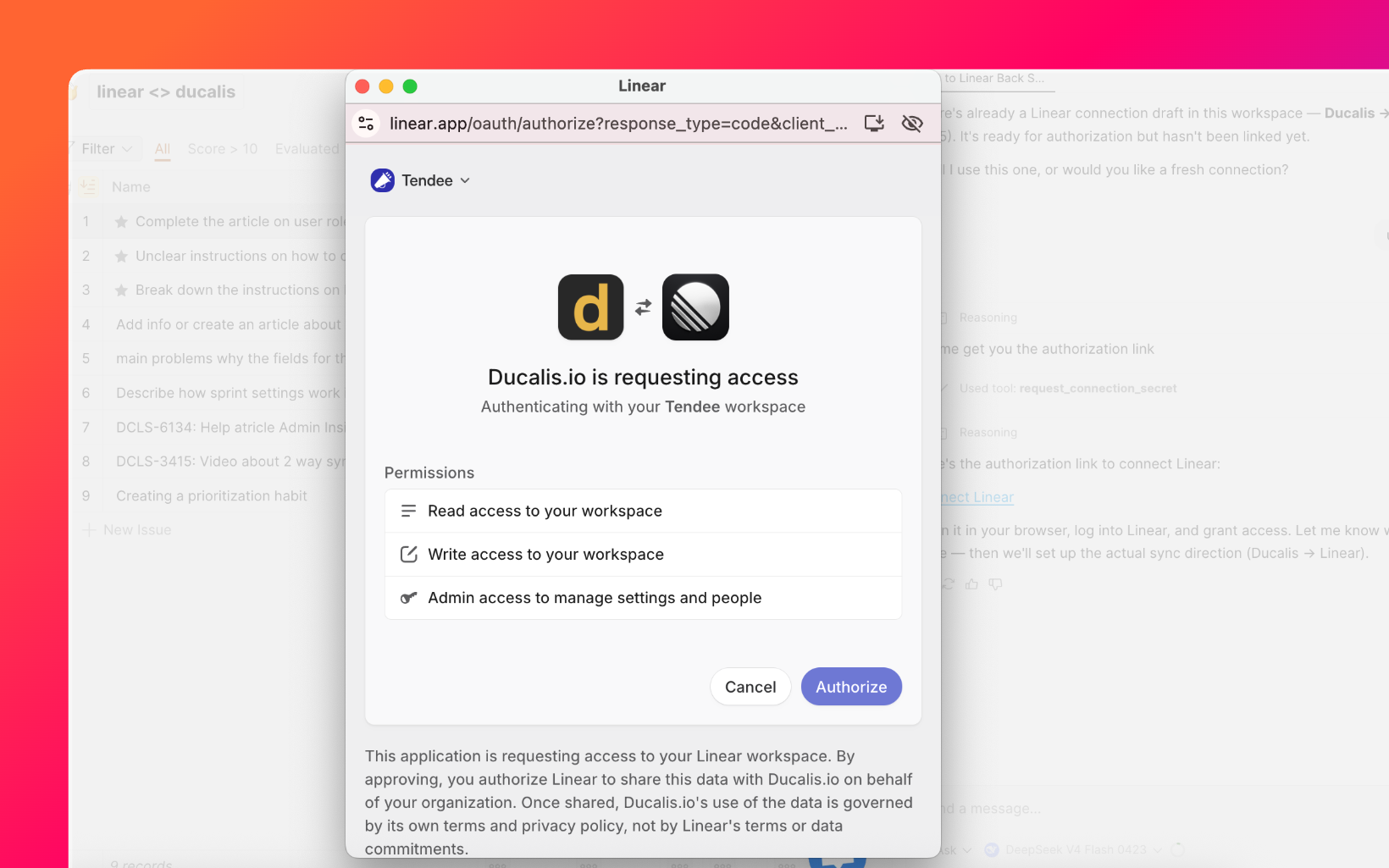This screenshot has height=868, width=1389.
Task: Open the DCLS-3415 Video issue
Action: pyautogui.click(x=230, y=462)
